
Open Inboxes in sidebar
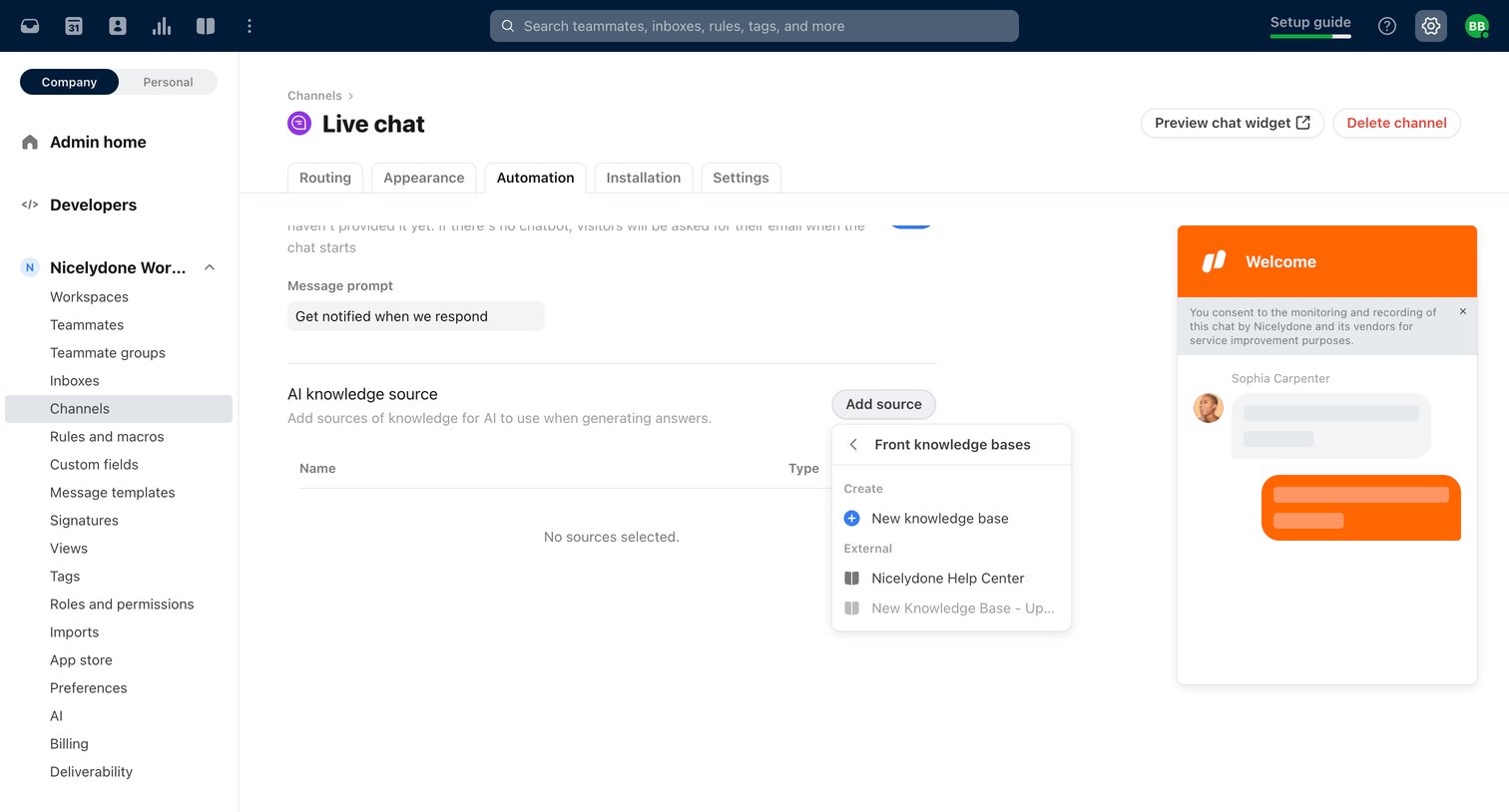75,381
